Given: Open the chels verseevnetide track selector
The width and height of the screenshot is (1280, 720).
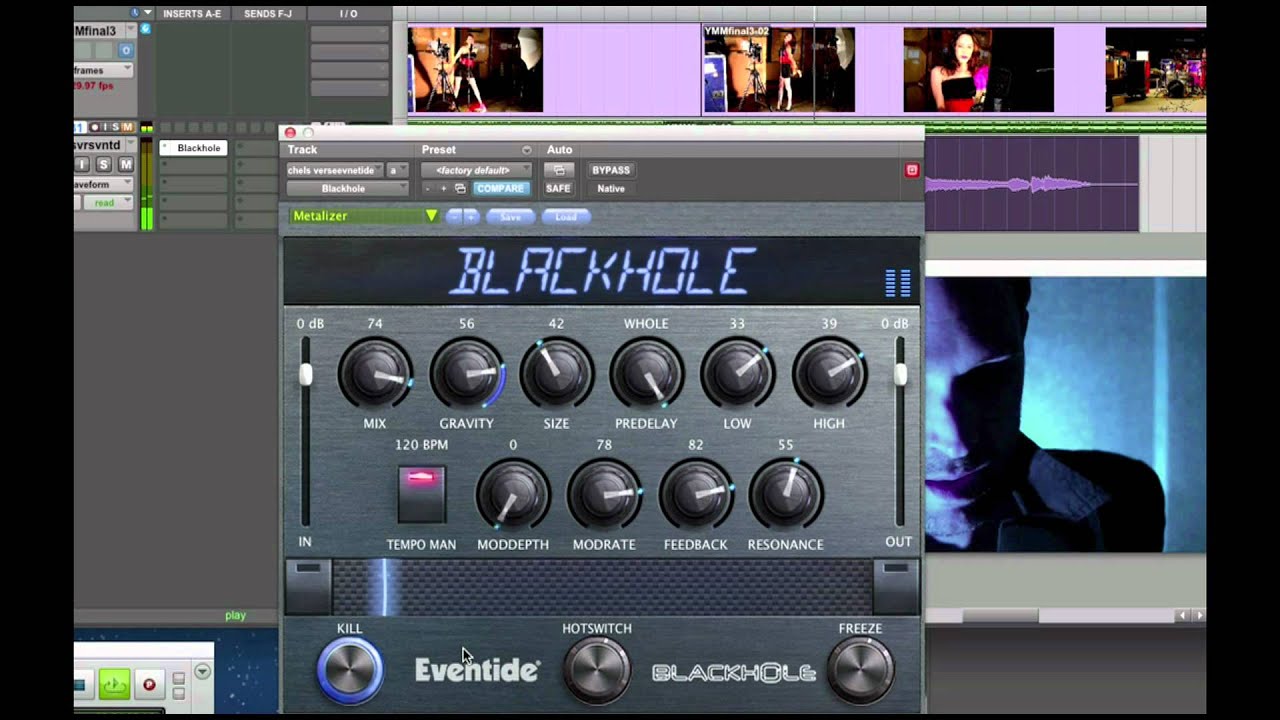Looking at the screenshot, I should (x=336, y=170).
